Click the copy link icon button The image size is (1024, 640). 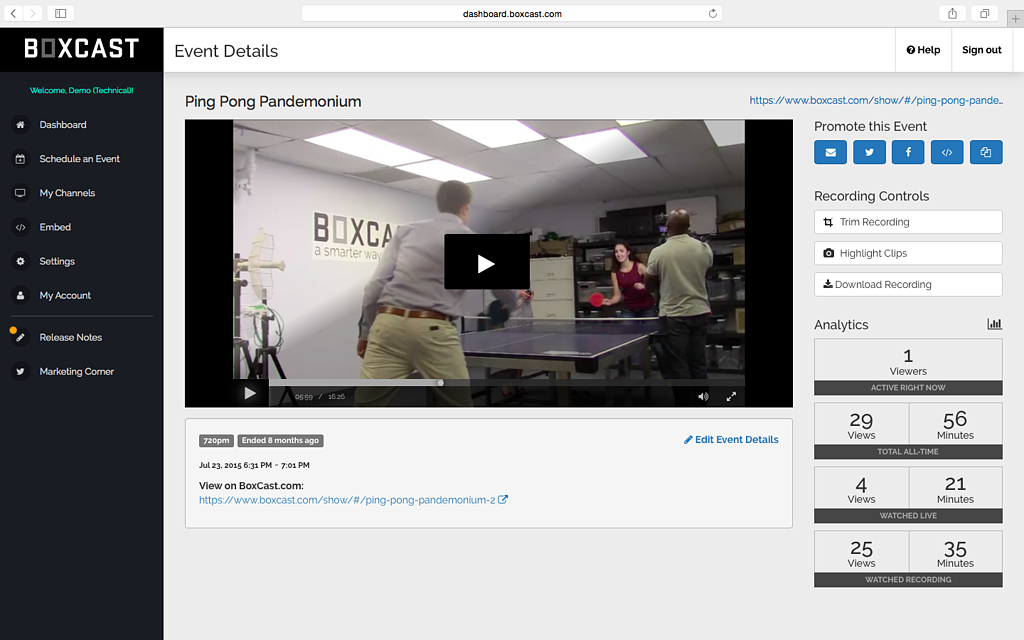986,152
